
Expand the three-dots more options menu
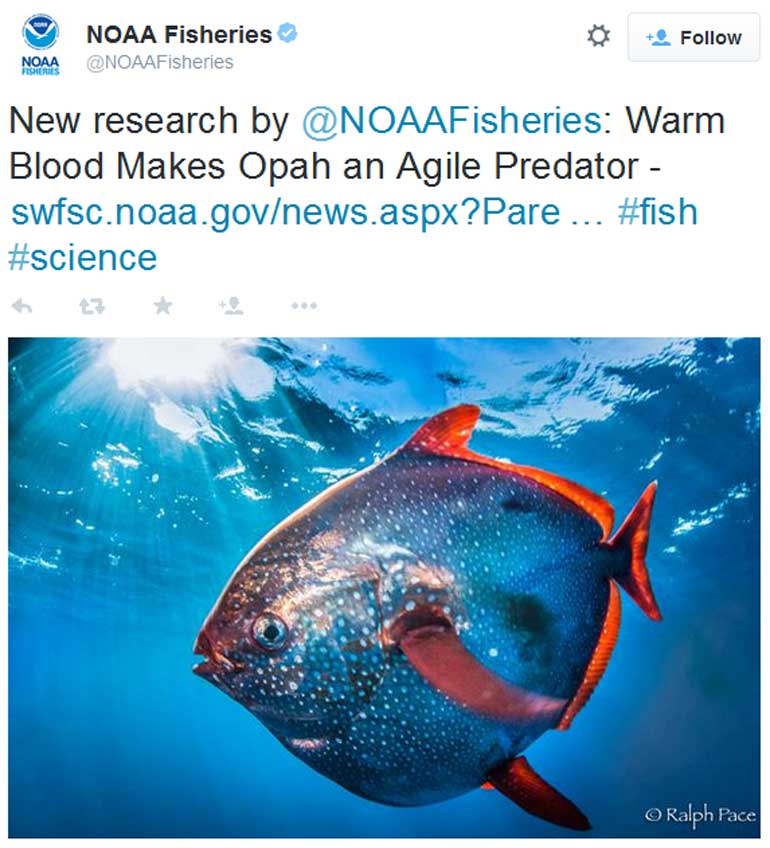304,306
